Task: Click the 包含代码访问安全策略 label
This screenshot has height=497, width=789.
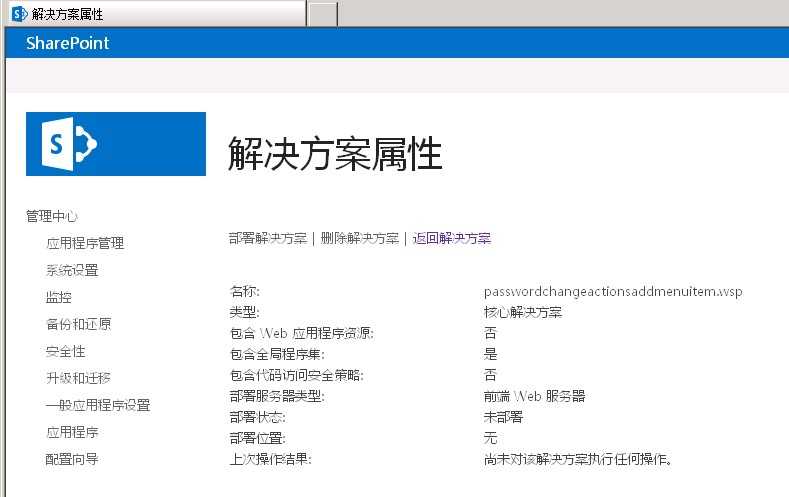Action: (x=297, y=375)
